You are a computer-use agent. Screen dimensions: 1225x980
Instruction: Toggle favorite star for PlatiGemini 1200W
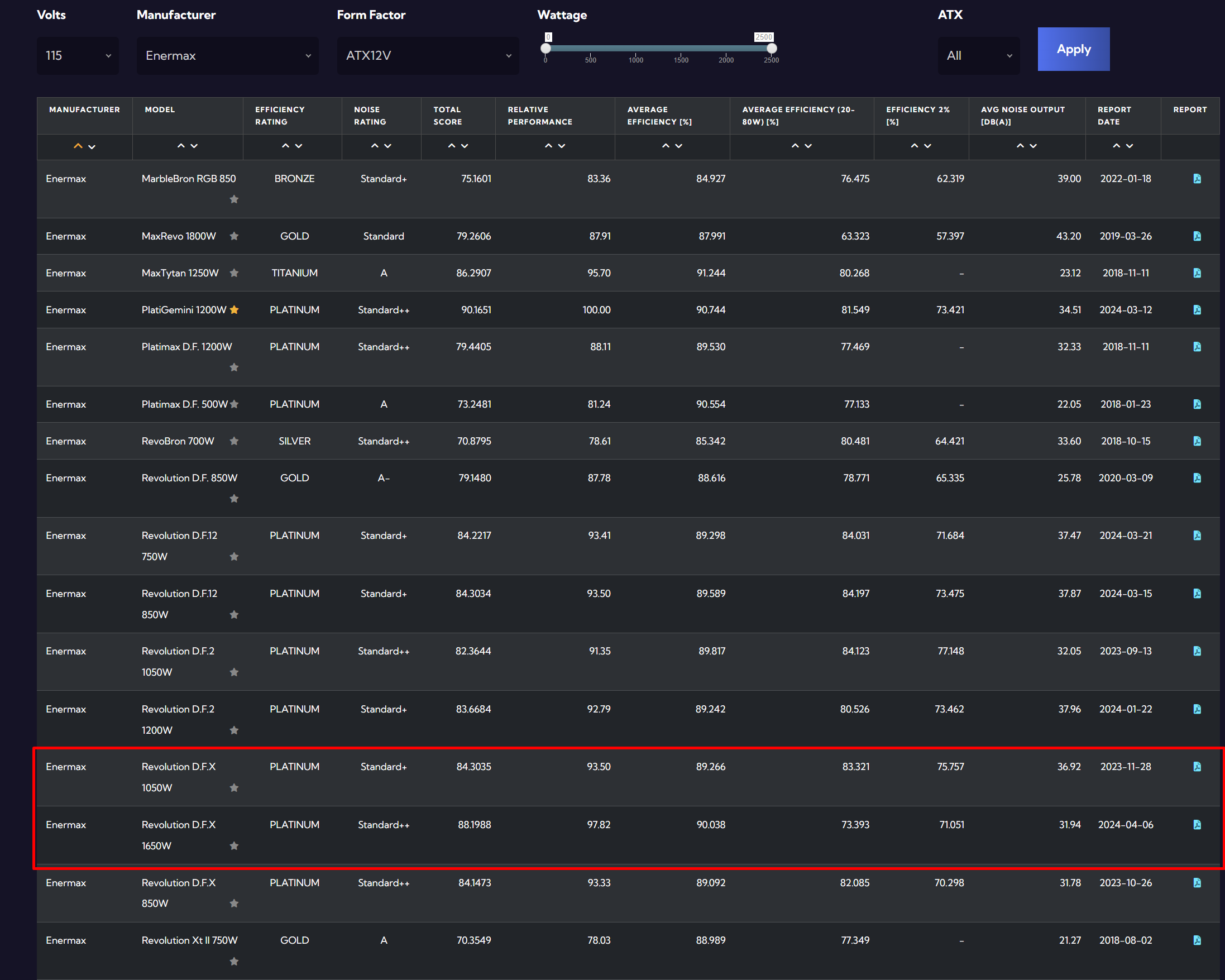[x=234, y=310]
